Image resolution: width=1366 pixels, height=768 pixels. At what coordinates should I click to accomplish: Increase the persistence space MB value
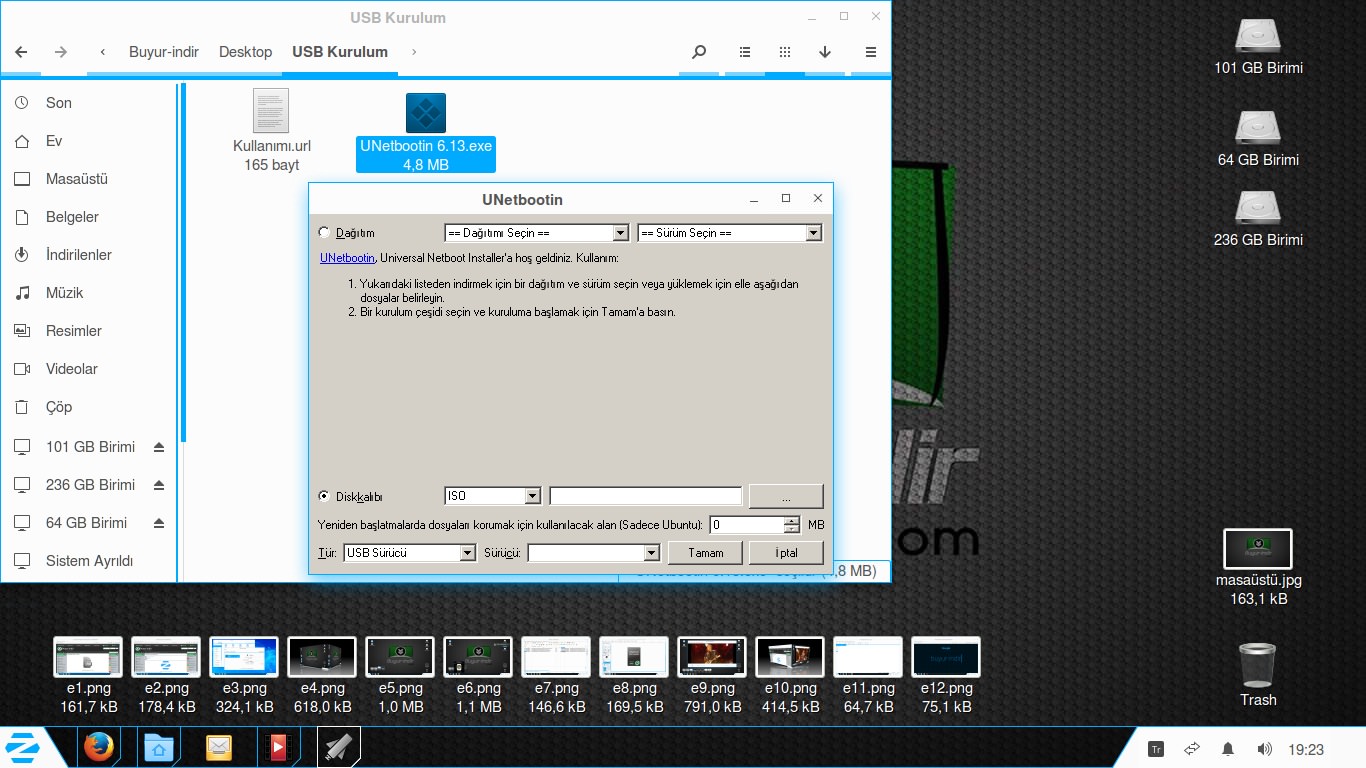point(792,520)
